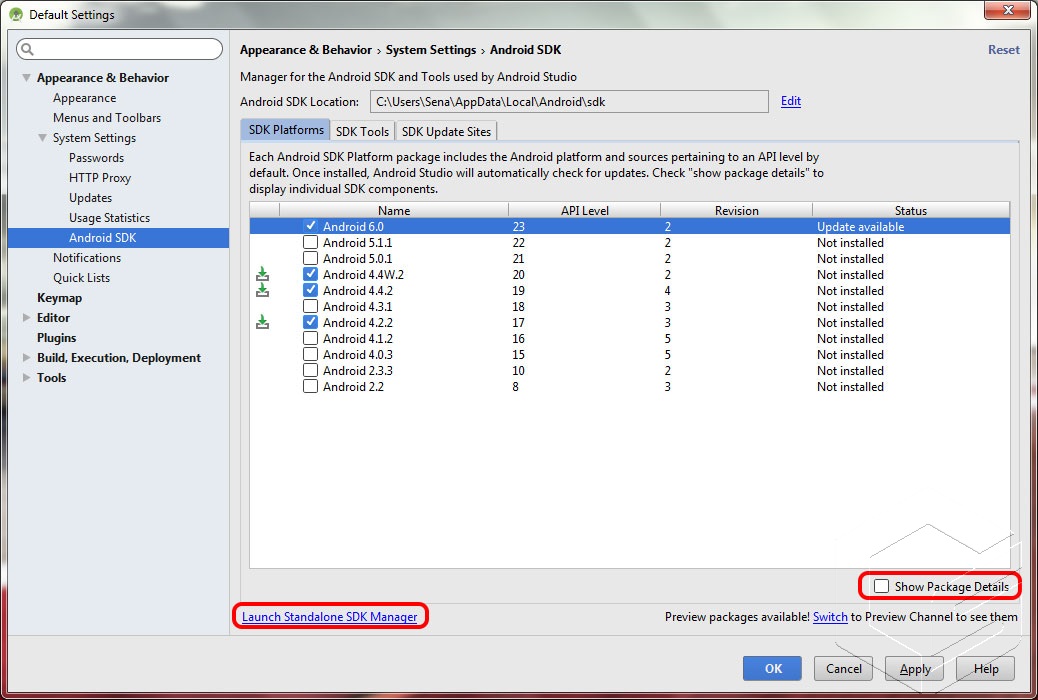1038x700 pixels.
Task: Select Notifications in the settings tree
Action: (87, 258)
